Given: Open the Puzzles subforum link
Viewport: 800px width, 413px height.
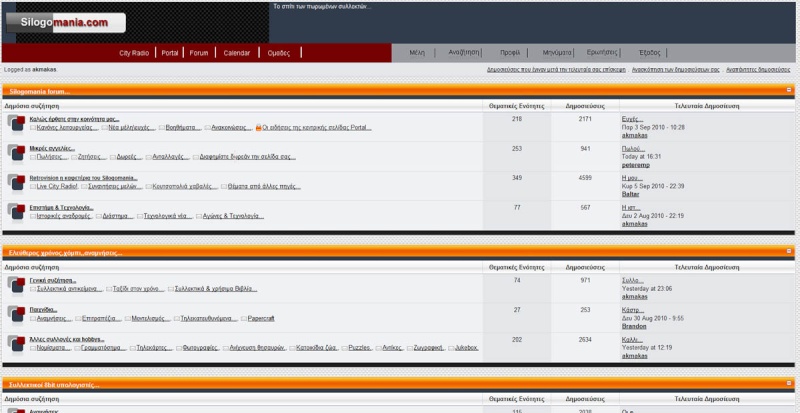Looking at the screenshot, I should pyautogui.click(x=359, y=347).
